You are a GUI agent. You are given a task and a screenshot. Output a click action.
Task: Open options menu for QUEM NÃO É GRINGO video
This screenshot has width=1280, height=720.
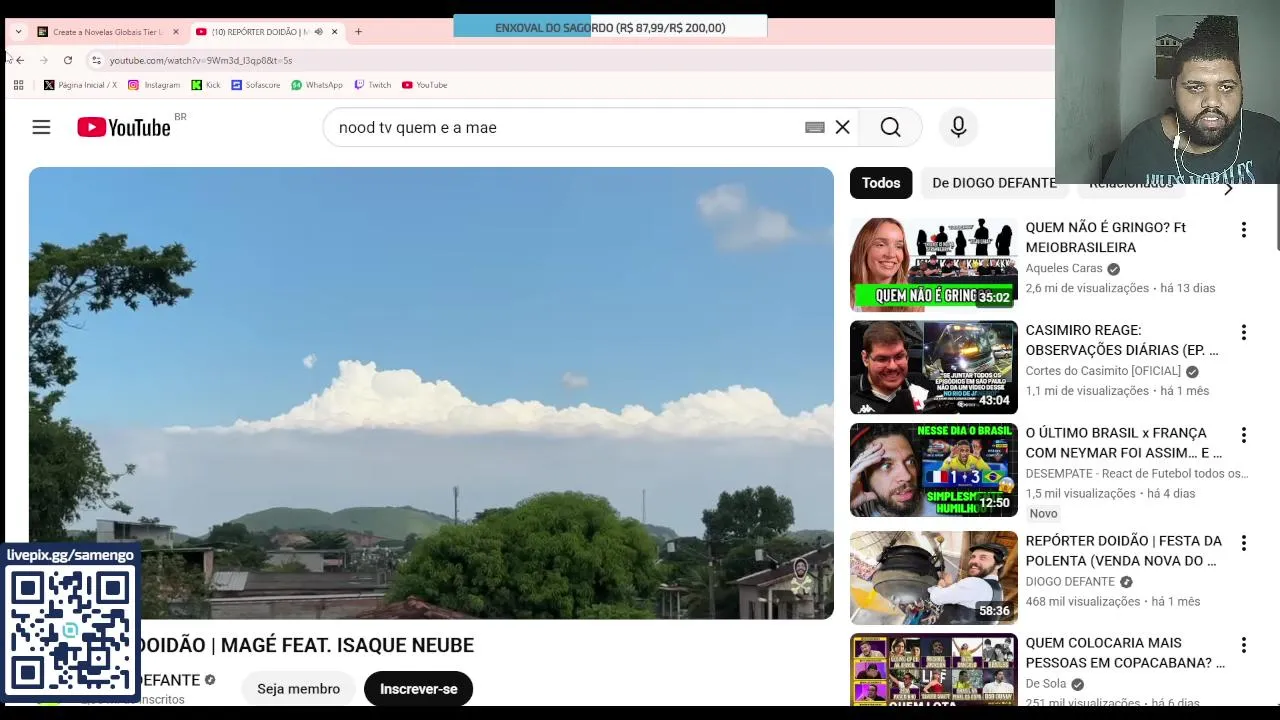click(x=1244, y=230)
